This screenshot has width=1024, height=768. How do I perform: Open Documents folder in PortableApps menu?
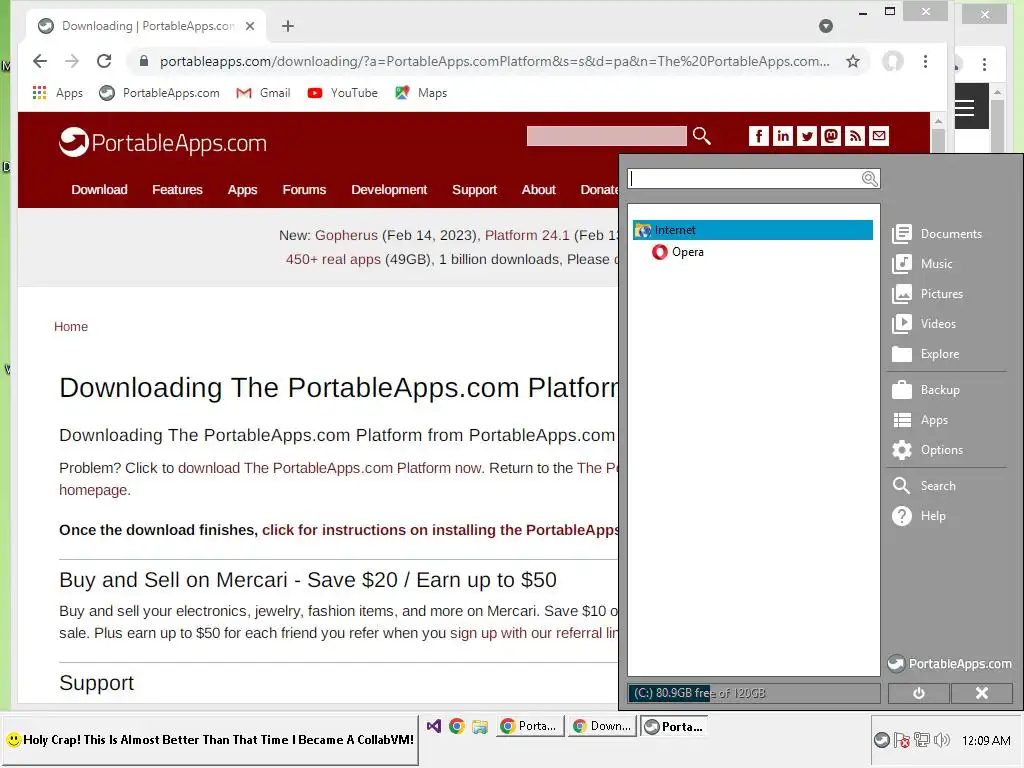tap(937, 234)
